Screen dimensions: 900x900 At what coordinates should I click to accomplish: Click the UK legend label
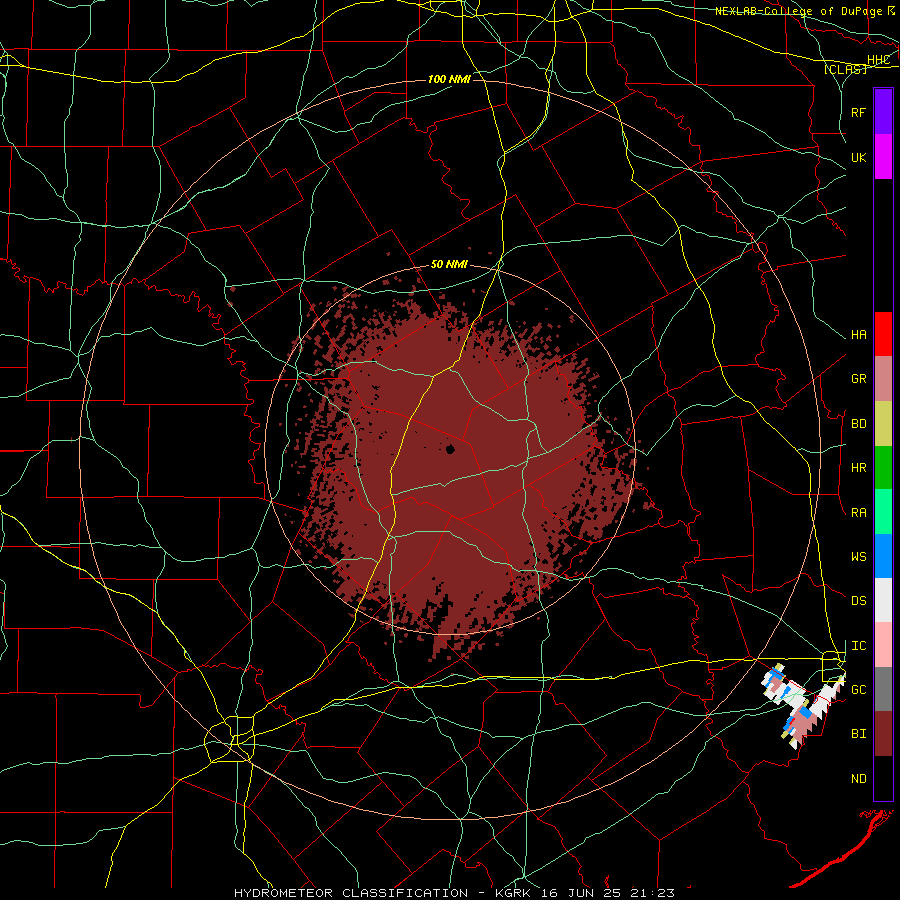[x=858, y=157]
